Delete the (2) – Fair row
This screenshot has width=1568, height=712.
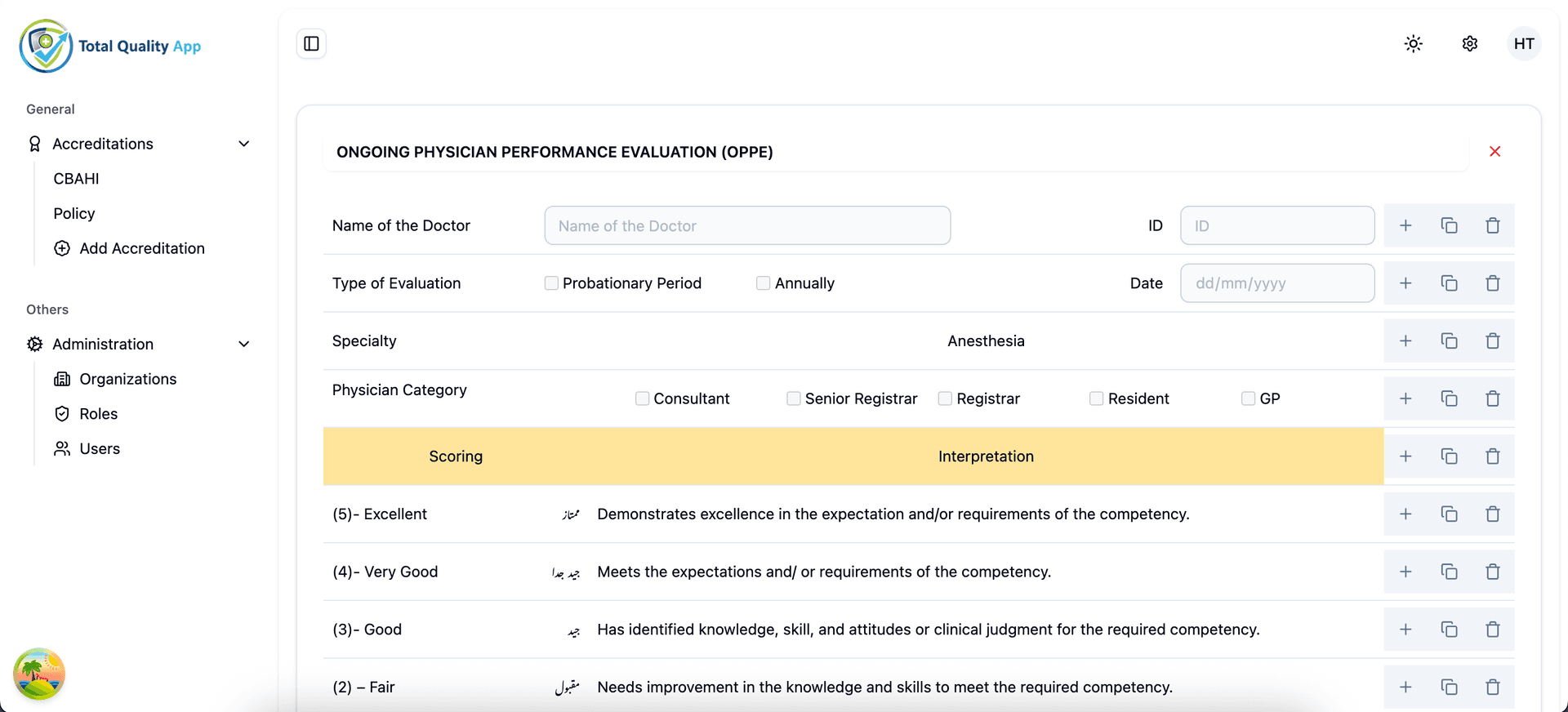click(1493, 687)
